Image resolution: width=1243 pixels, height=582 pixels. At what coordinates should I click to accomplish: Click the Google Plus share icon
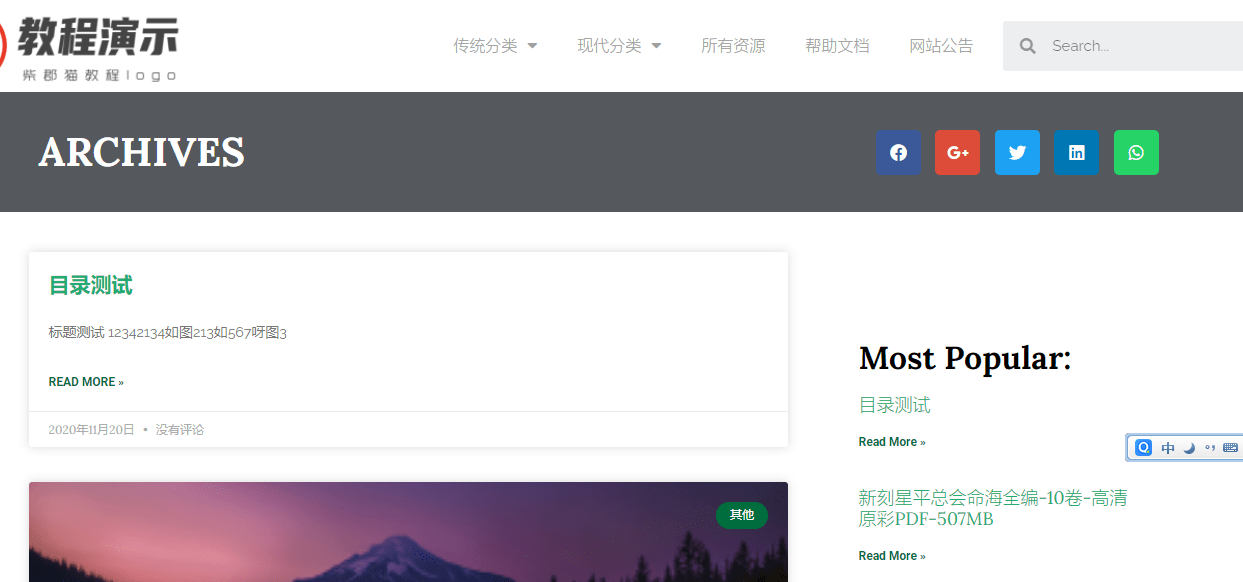click(x=957, y=152)
